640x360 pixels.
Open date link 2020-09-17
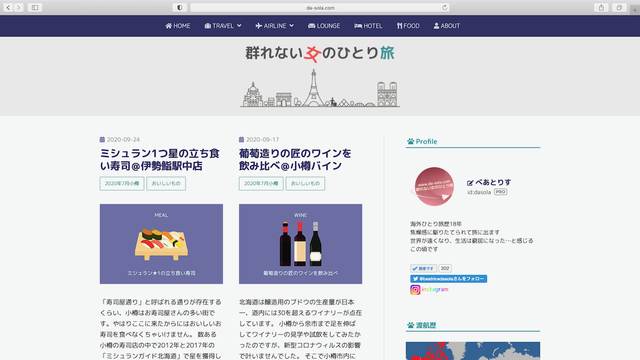point(262,140)
